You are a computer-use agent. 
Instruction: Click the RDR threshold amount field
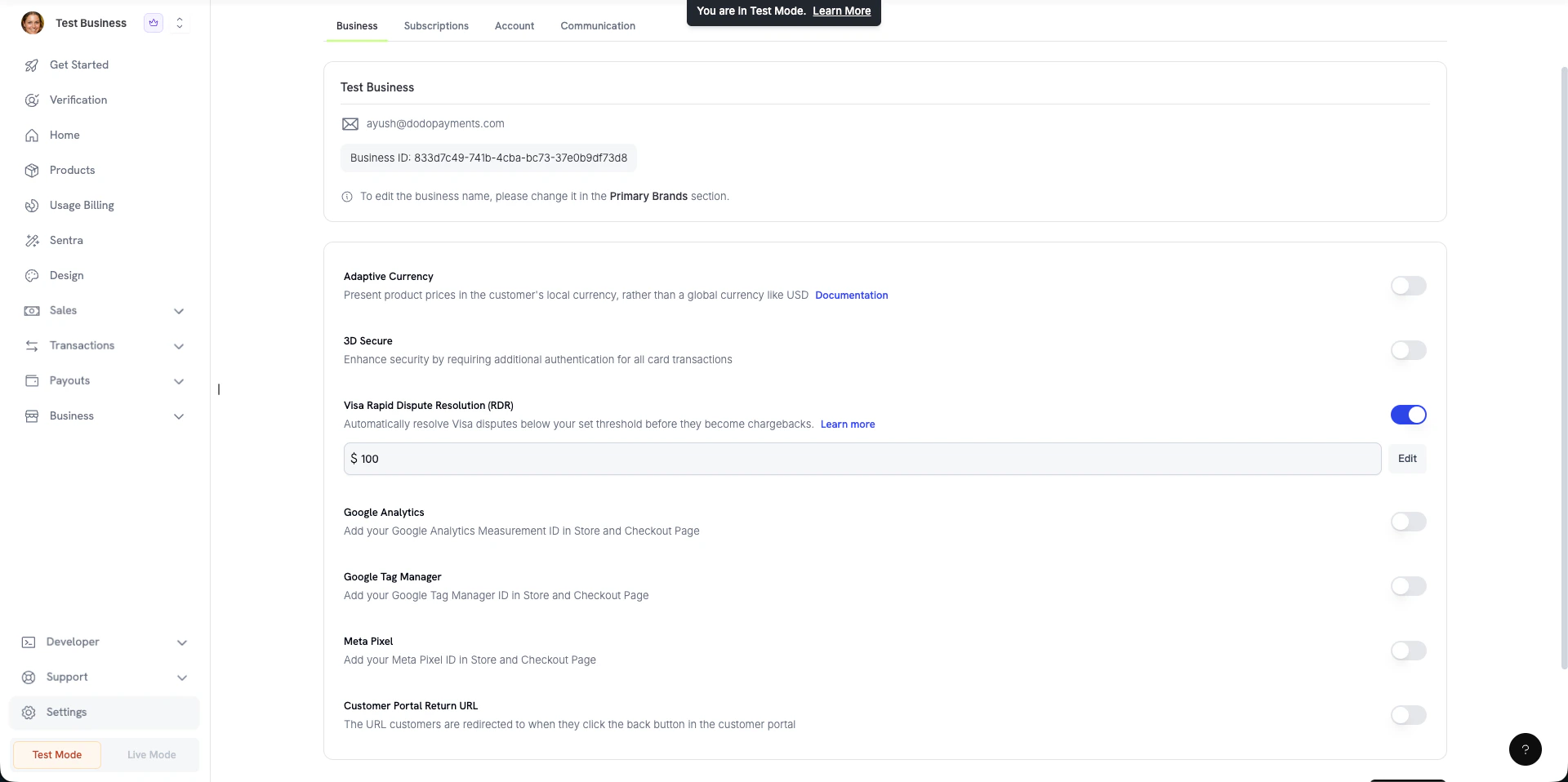(x=862, y=459)
